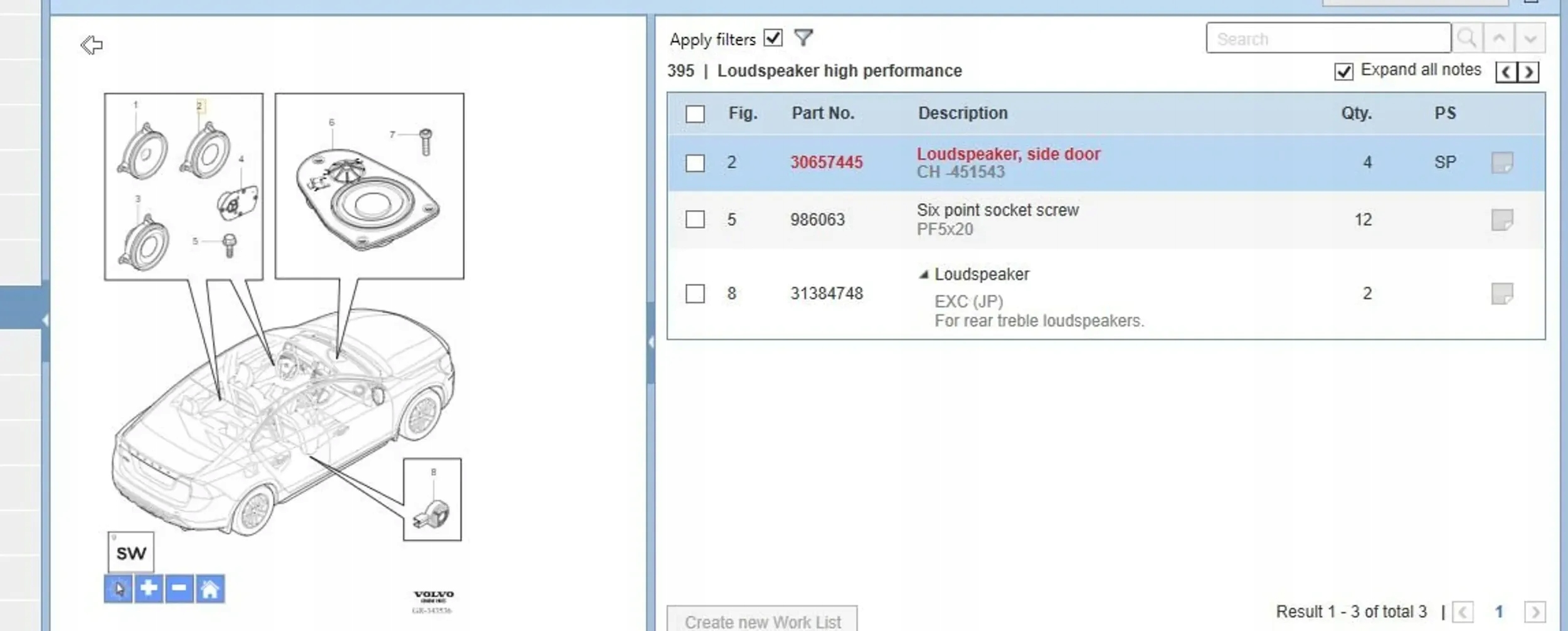Screen dimensions: 1568x631
Task: Select the pointer tool below the diagram
Action: [x=118, y=588]
